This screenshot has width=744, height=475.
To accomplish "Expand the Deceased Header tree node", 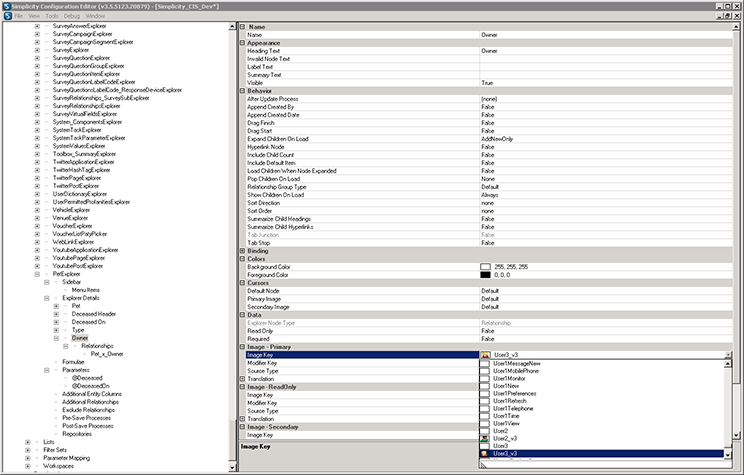I will click(56, 314).
